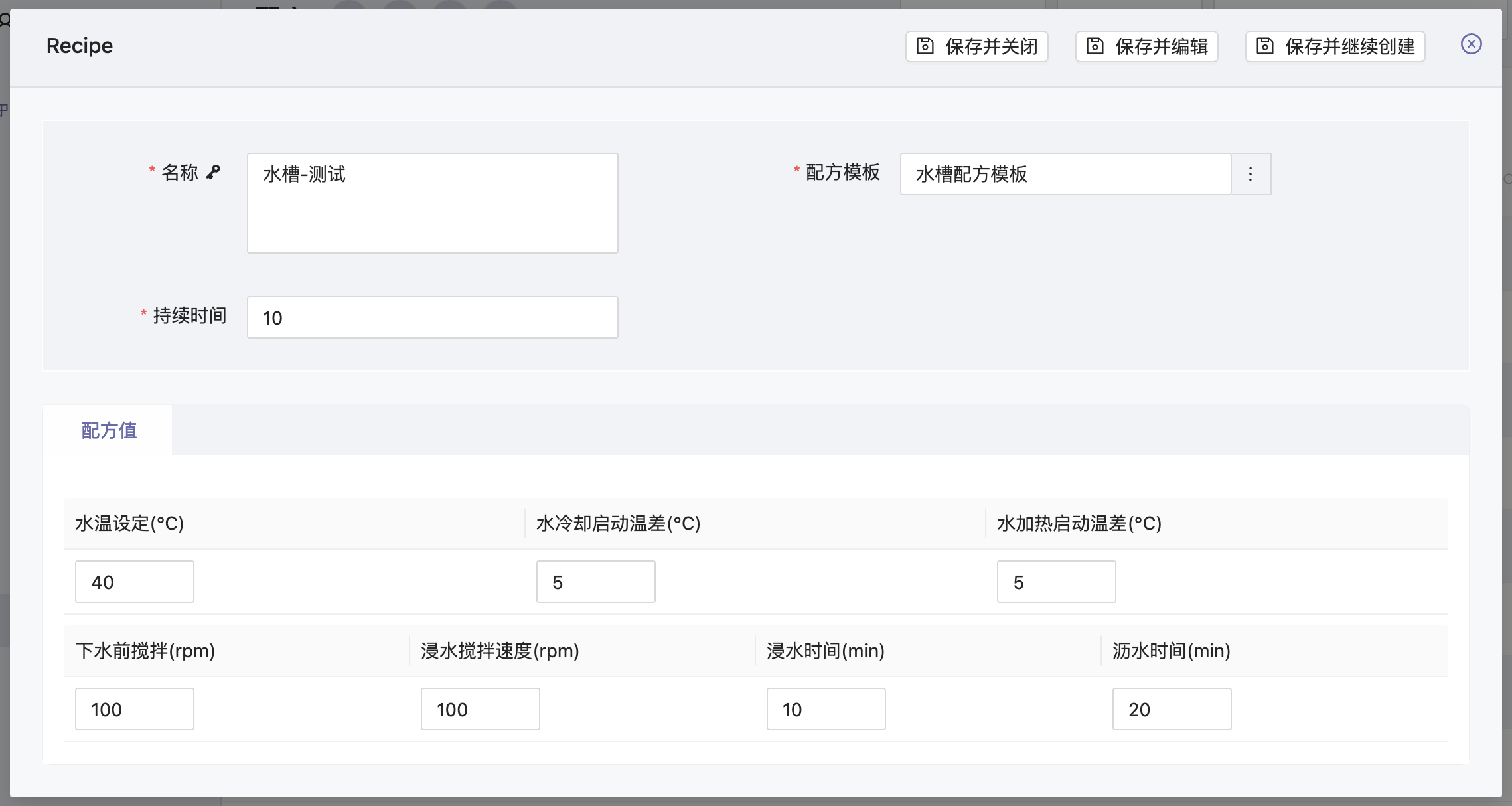Click the 水冷却启动温差 value field
Screen dimensions: 1512x806
(595, 582)
